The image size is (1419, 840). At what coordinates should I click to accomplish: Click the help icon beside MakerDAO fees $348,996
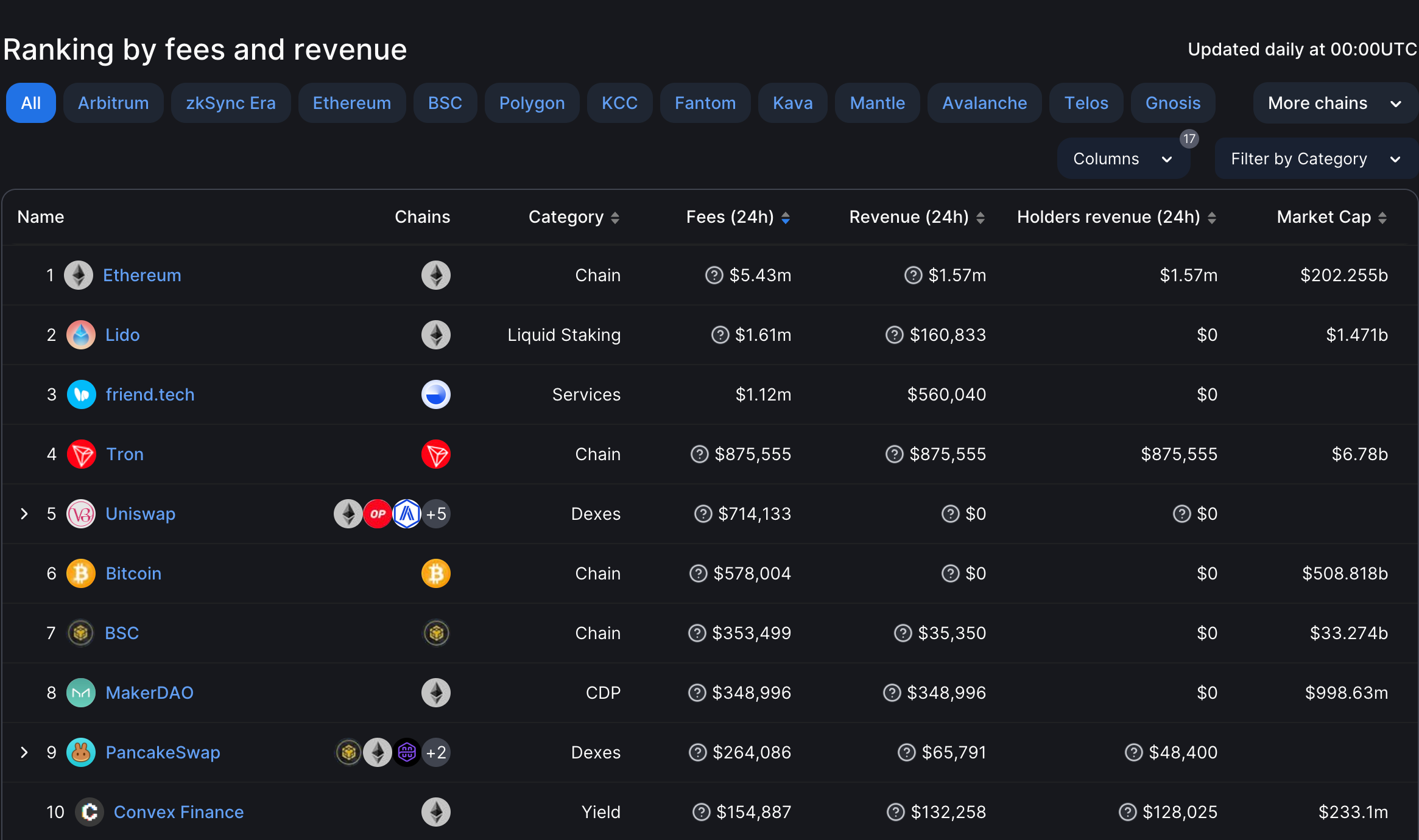697,693
